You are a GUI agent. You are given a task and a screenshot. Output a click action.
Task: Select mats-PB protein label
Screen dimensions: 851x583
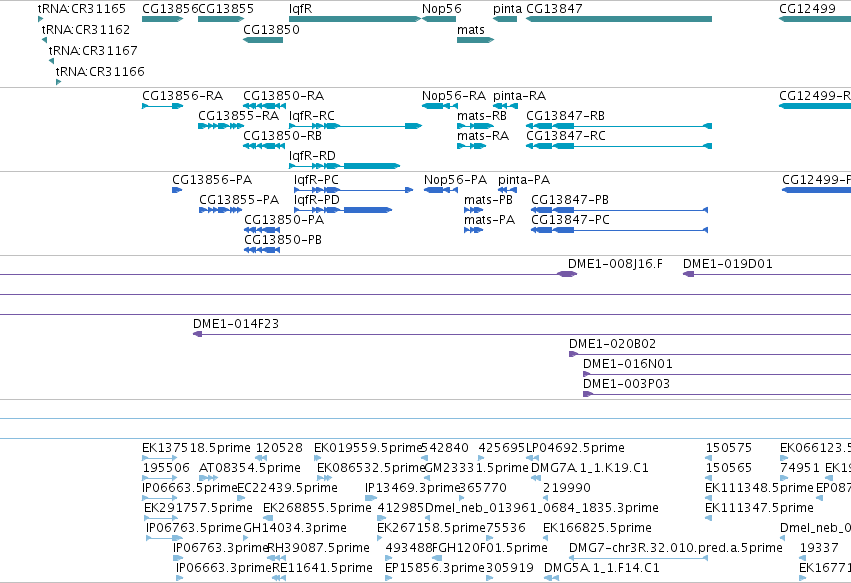pyautogui.click(x=488, y=200)
